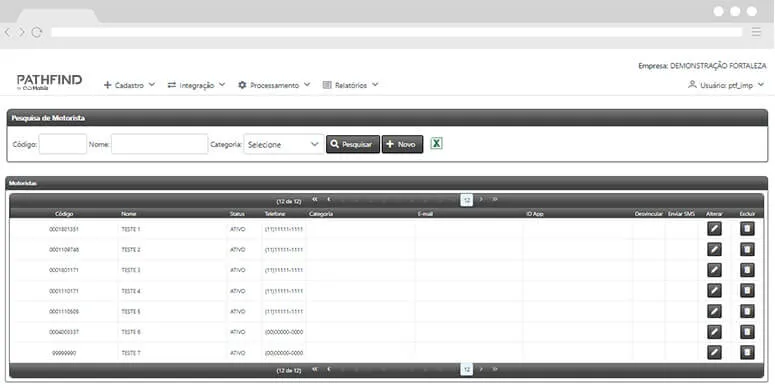Sort by the Código column header
The height and width of the screenshot is (390, 775).
(x=64, y=214)
